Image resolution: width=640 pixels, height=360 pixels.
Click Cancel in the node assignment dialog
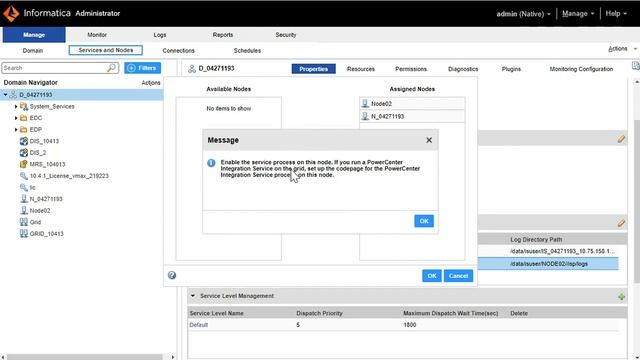click(458, 276)
